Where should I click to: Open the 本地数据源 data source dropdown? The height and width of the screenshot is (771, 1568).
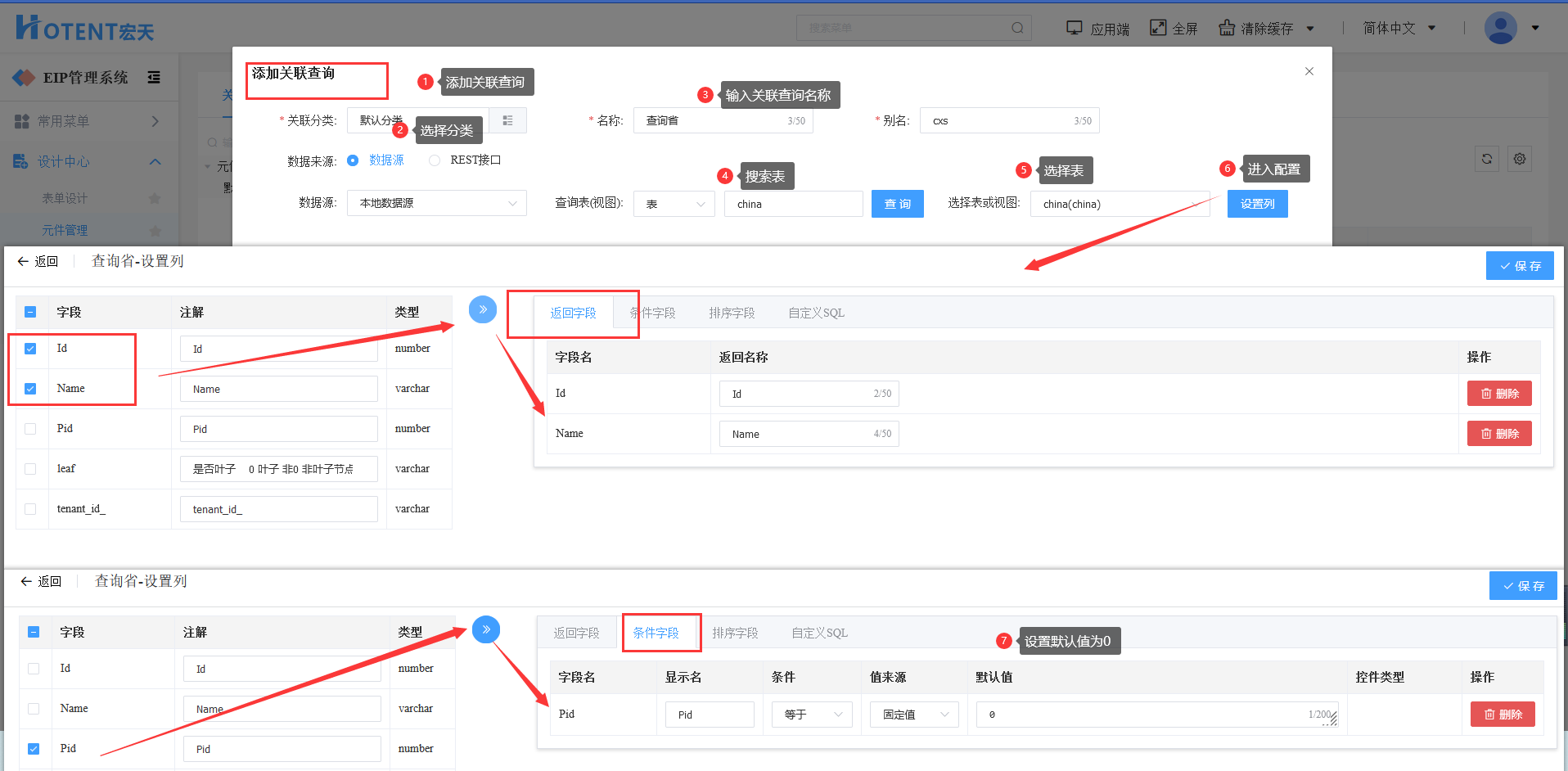coord(437,203)
